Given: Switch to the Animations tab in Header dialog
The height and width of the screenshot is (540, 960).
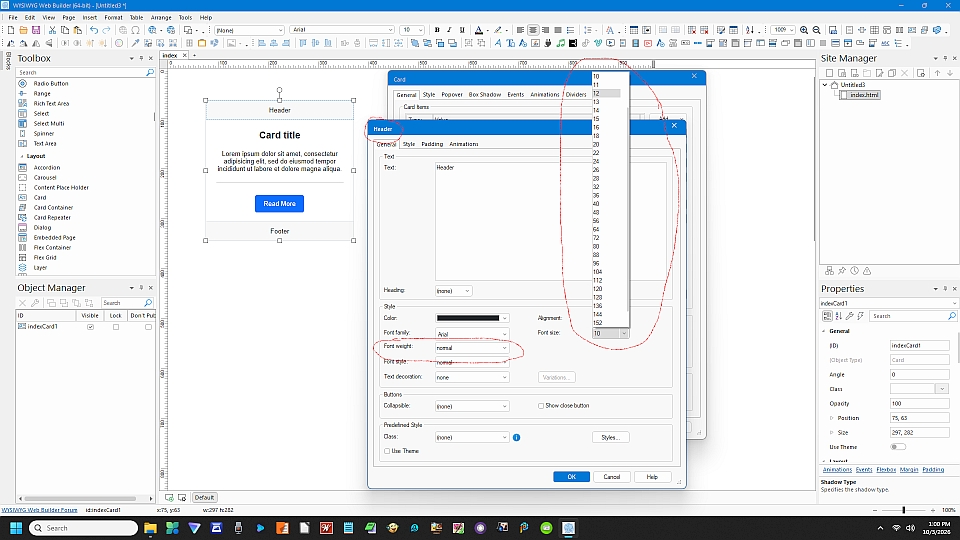Looking at the screenshot, I should [x=463, y=144].
